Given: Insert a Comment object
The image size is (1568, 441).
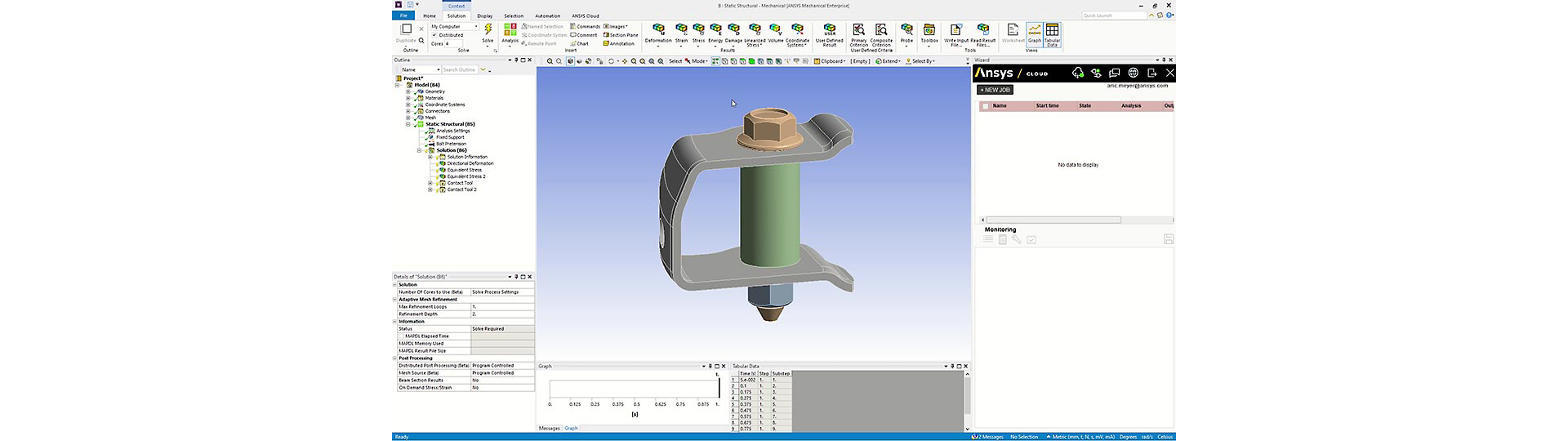Looking at the screenshot, I should tap(584, 35).
